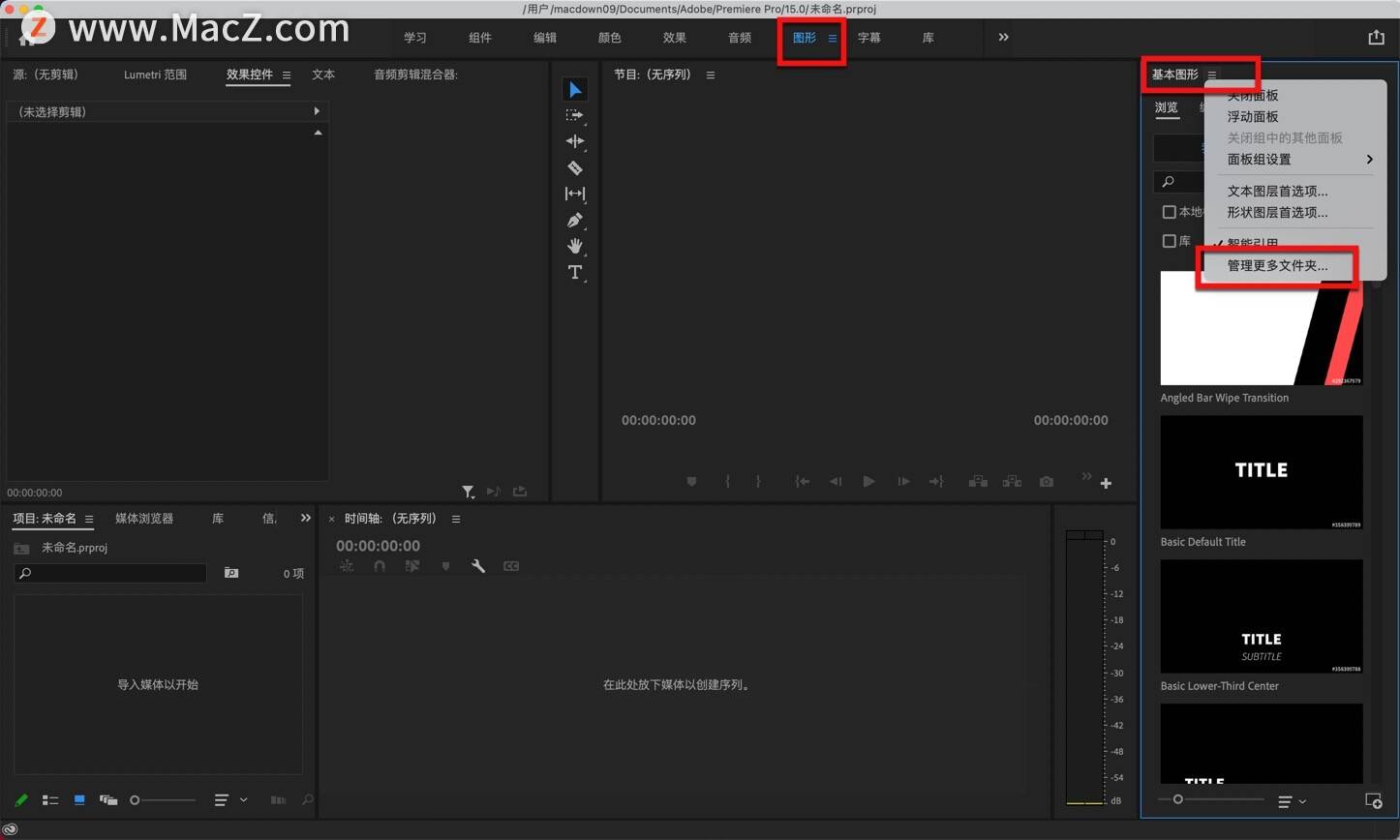Check the 本地 checkbox in Essential Graphics
The width and height of the screenshot is (1400, 840).
point(1169,212)
